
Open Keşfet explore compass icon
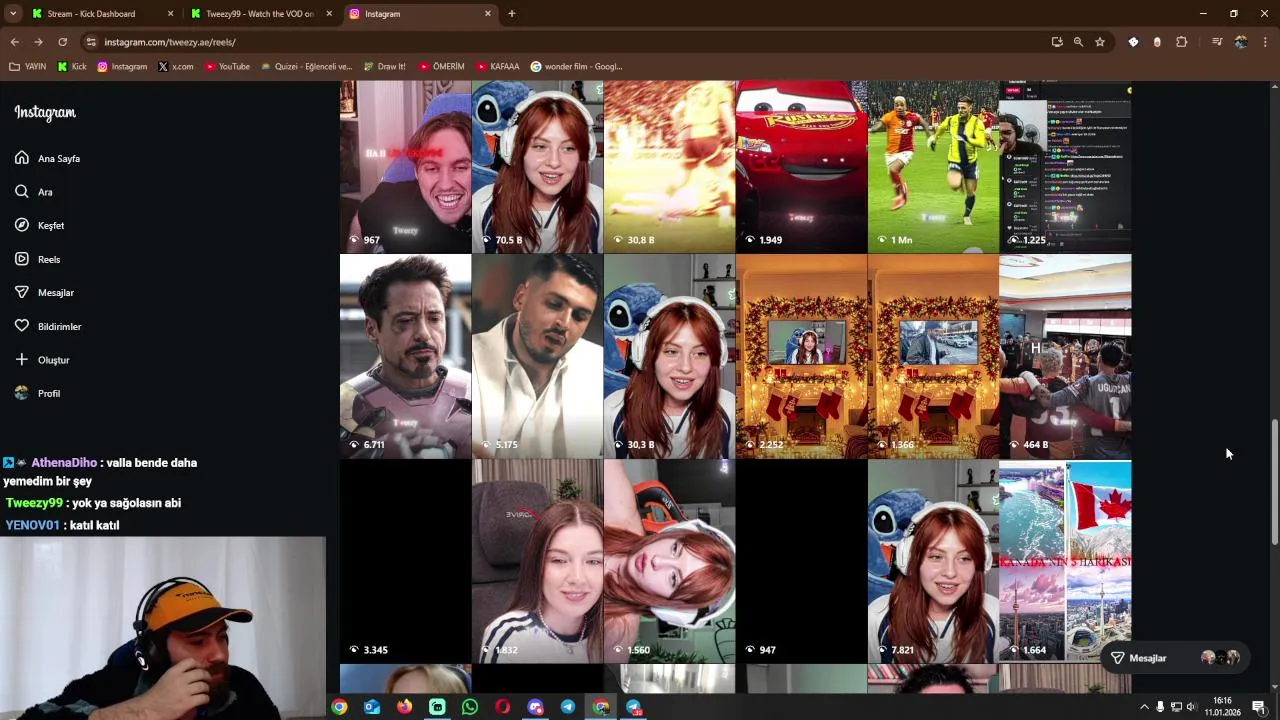[x=22, y=225]
